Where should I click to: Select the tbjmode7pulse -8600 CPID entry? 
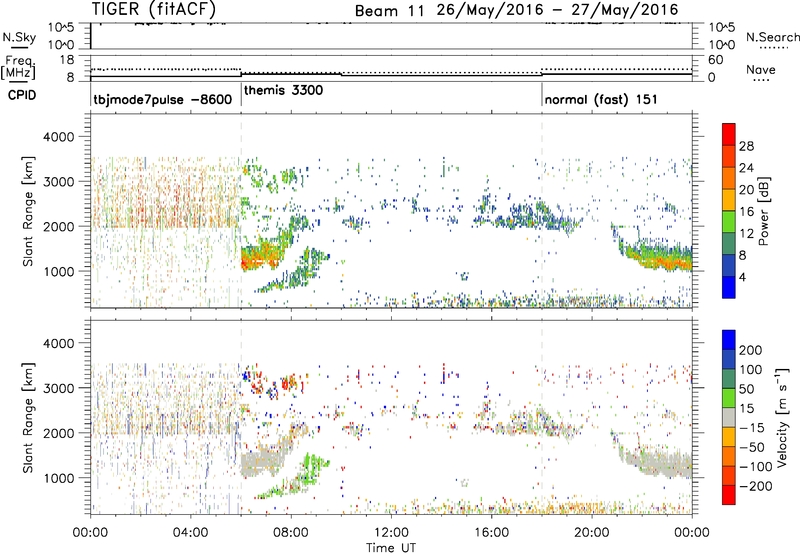[x=163, y=99]
